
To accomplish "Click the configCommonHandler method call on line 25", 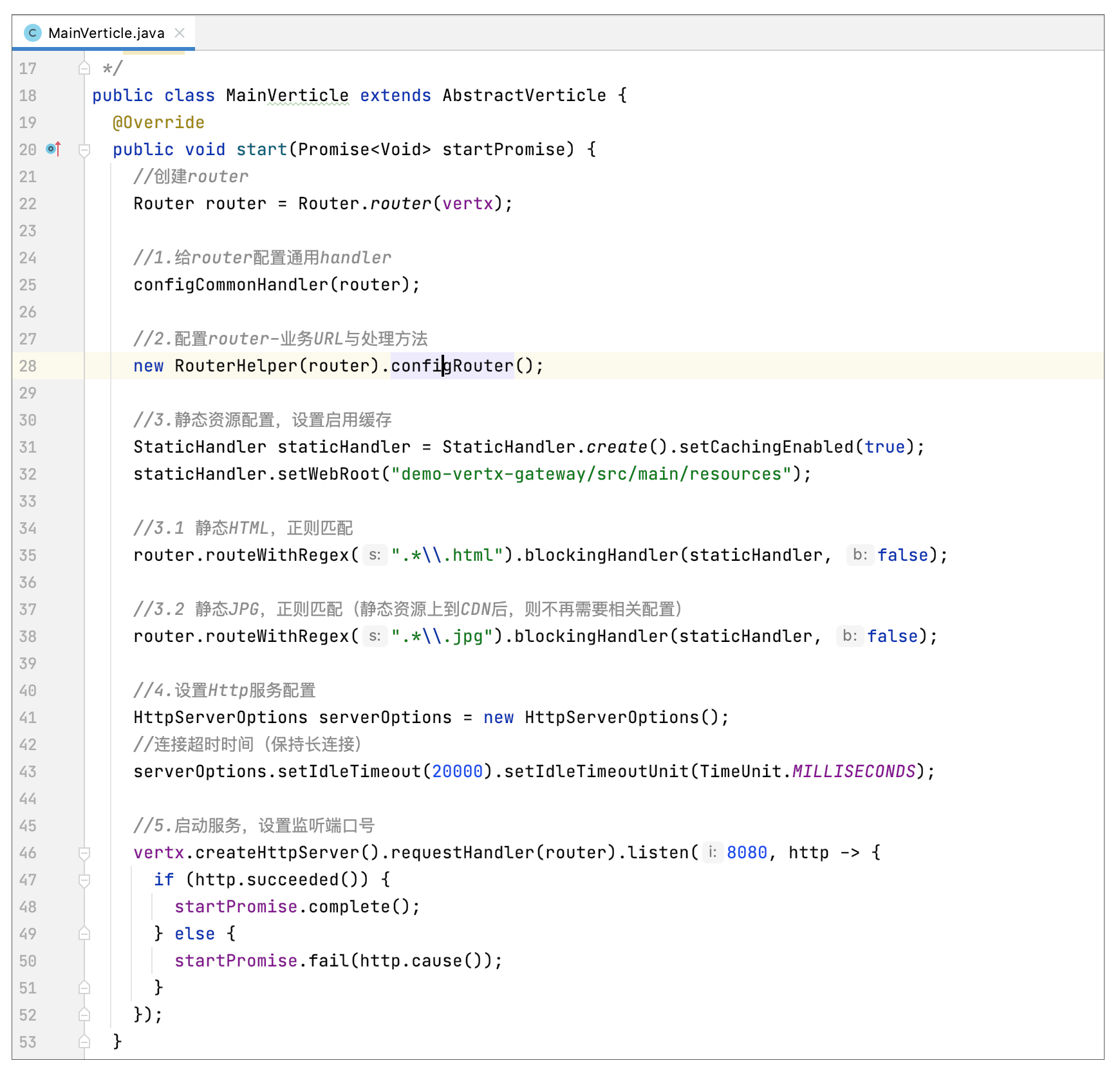I will coord(230,285).
